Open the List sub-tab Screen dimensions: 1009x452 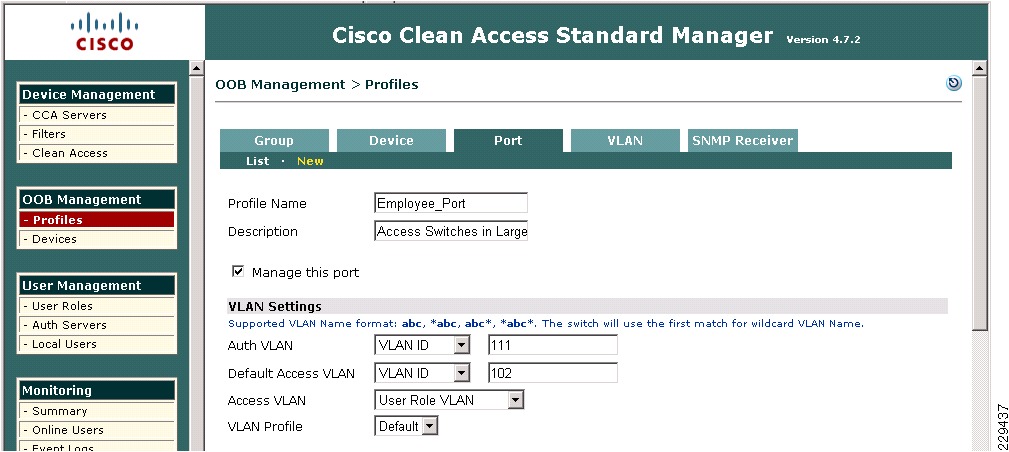257,161
